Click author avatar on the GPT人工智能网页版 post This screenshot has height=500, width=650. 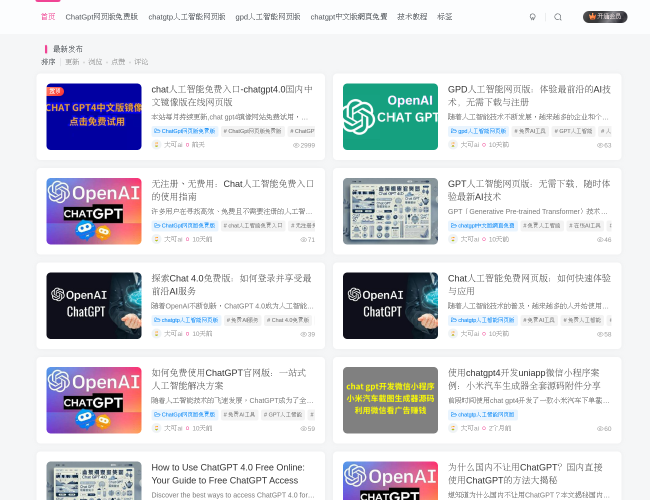coord(452,239)
